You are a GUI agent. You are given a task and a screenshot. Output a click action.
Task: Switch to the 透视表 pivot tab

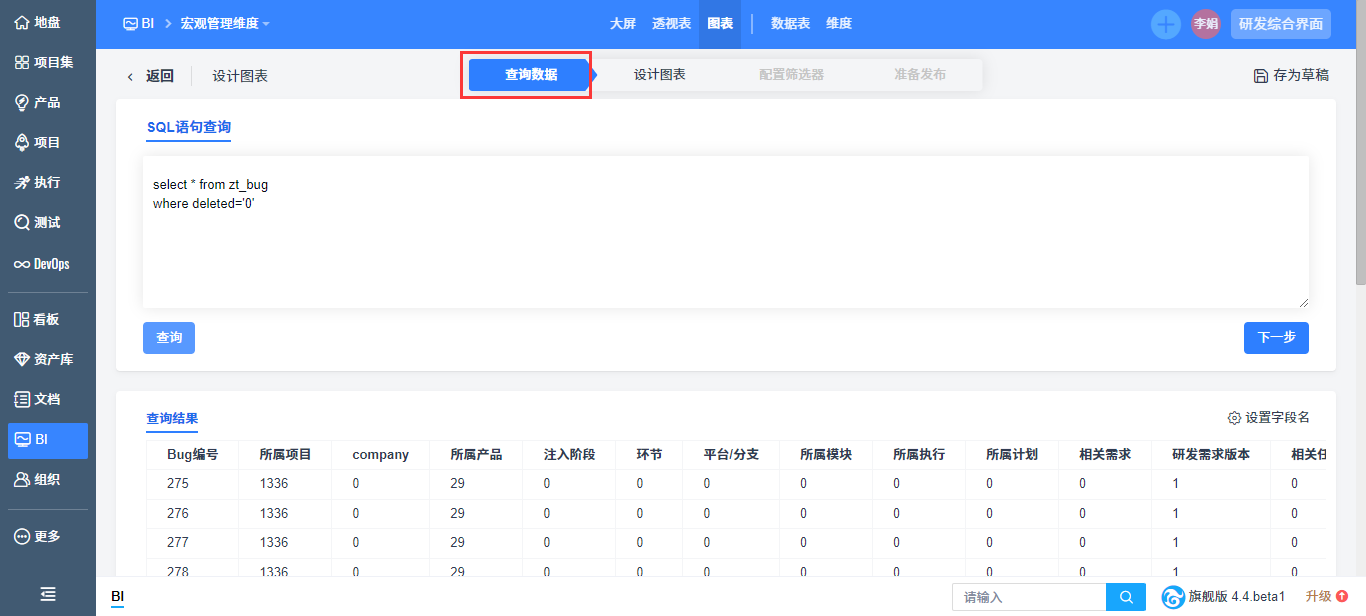click(x=671, y=24)
